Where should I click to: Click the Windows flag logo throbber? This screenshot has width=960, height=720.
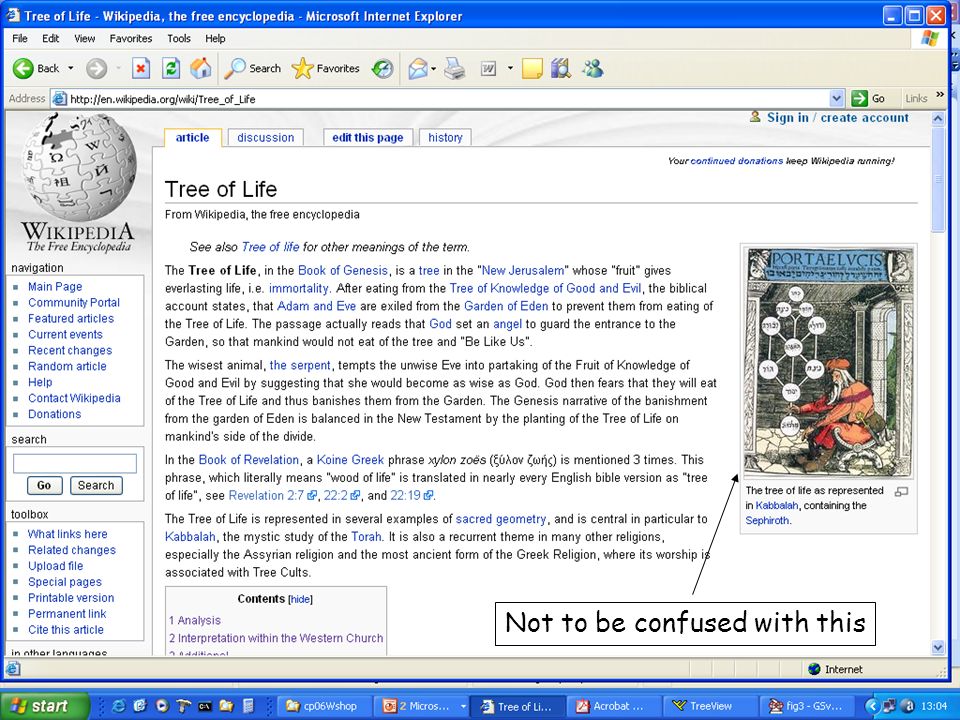[x=930, y=38]
